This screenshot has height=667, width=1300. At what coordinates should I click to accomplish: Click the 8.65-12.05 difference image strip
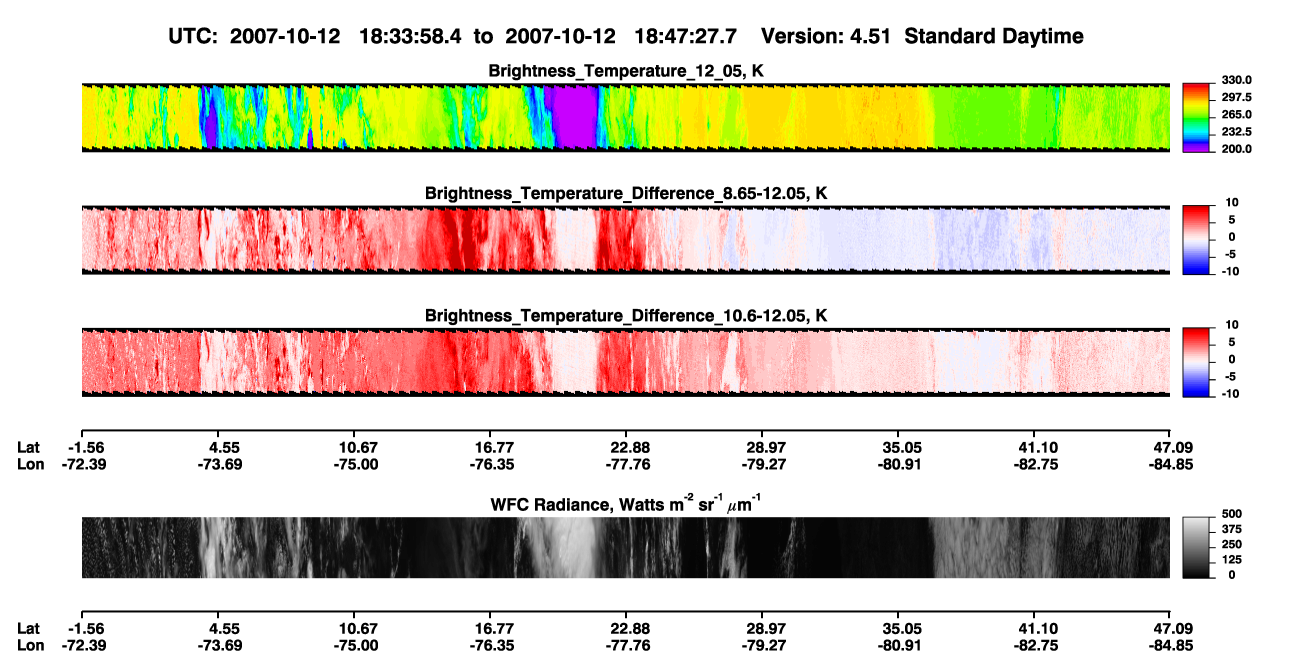coord(625,239)
